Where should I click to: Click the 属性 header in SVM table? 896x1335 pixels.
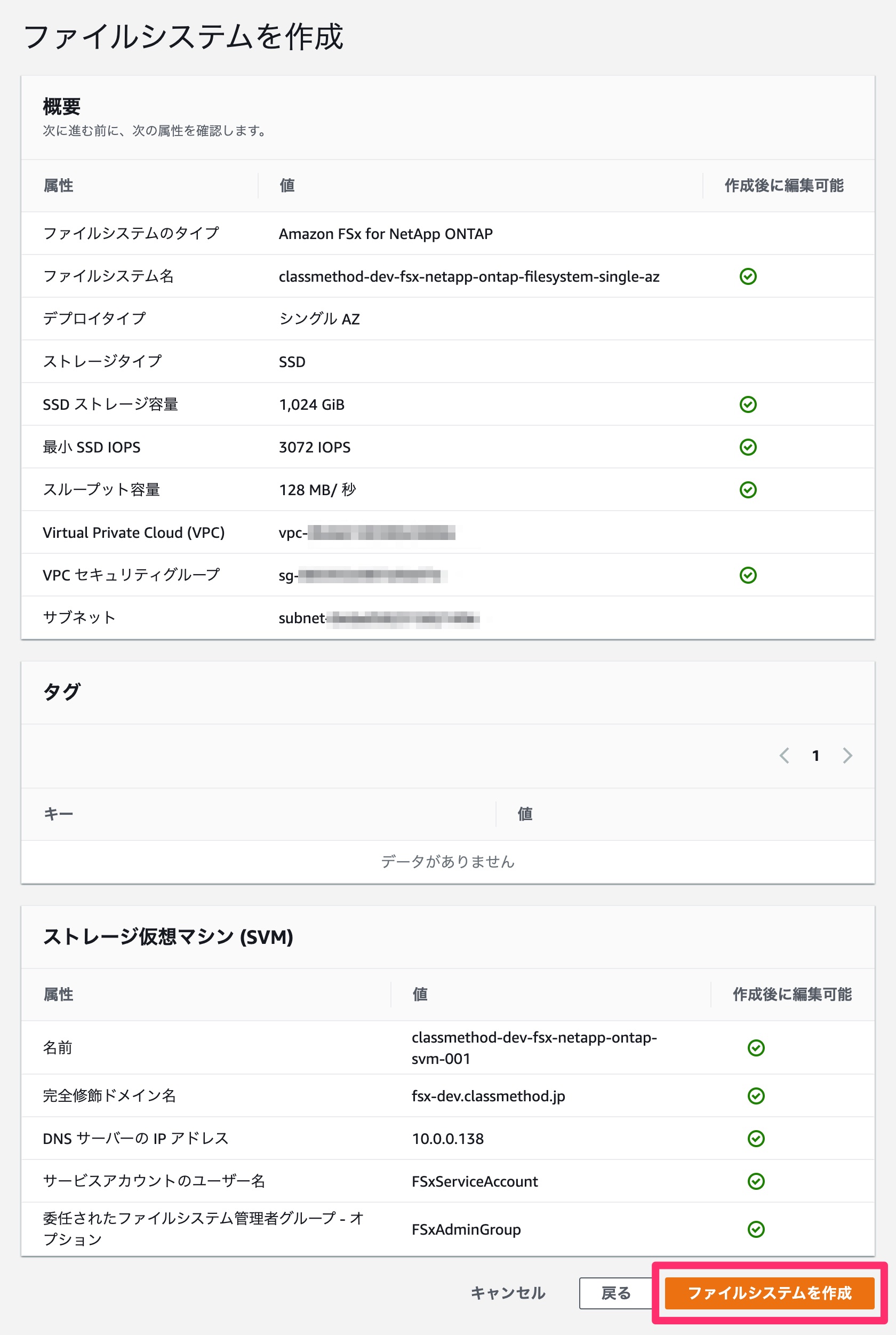[58, 994]
